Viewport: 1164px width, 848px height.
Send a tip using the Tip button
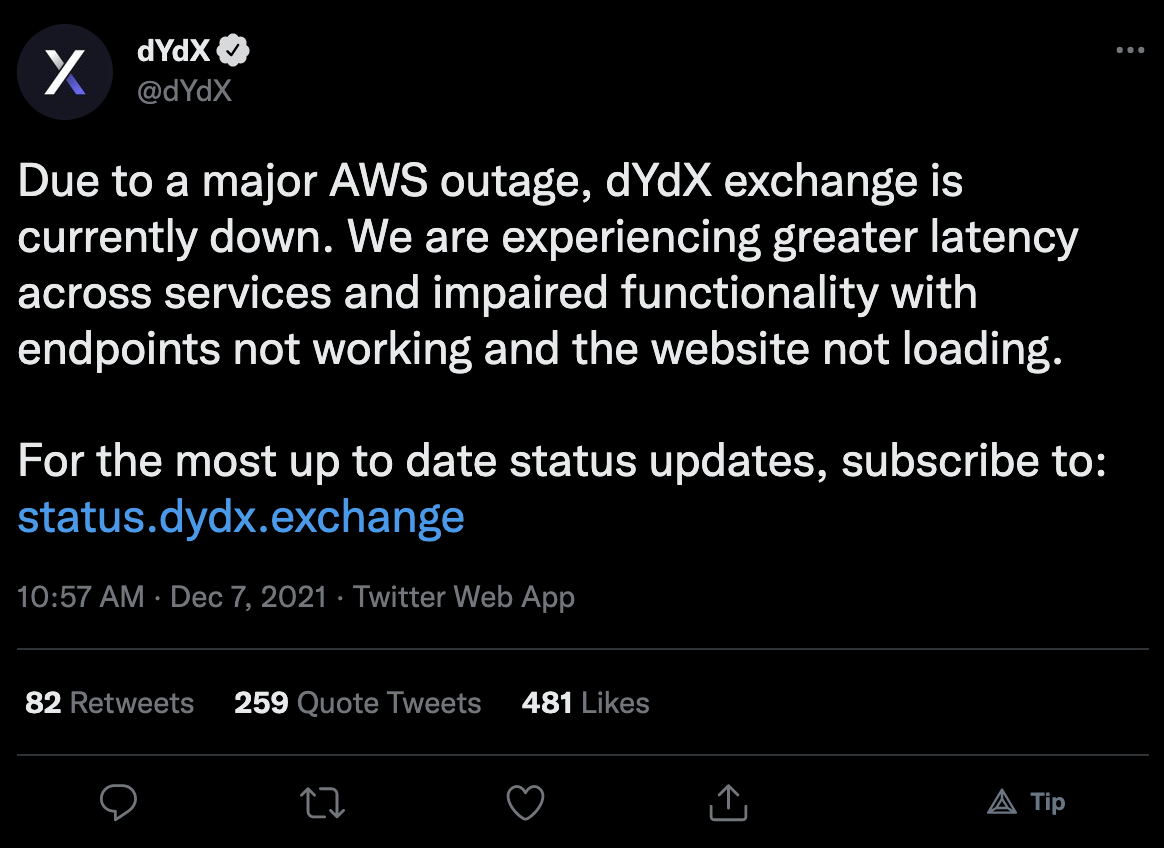(1026, 802)
